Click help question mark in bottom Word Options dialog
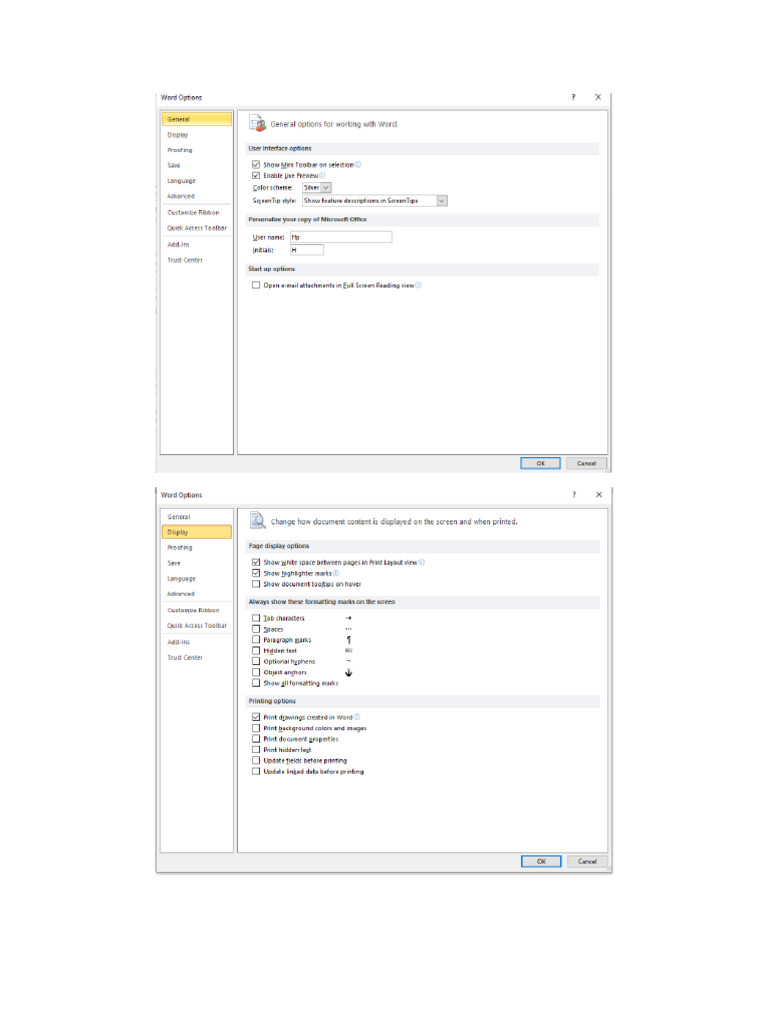The width and height of the screenshot is (768, 1024). 574,494
